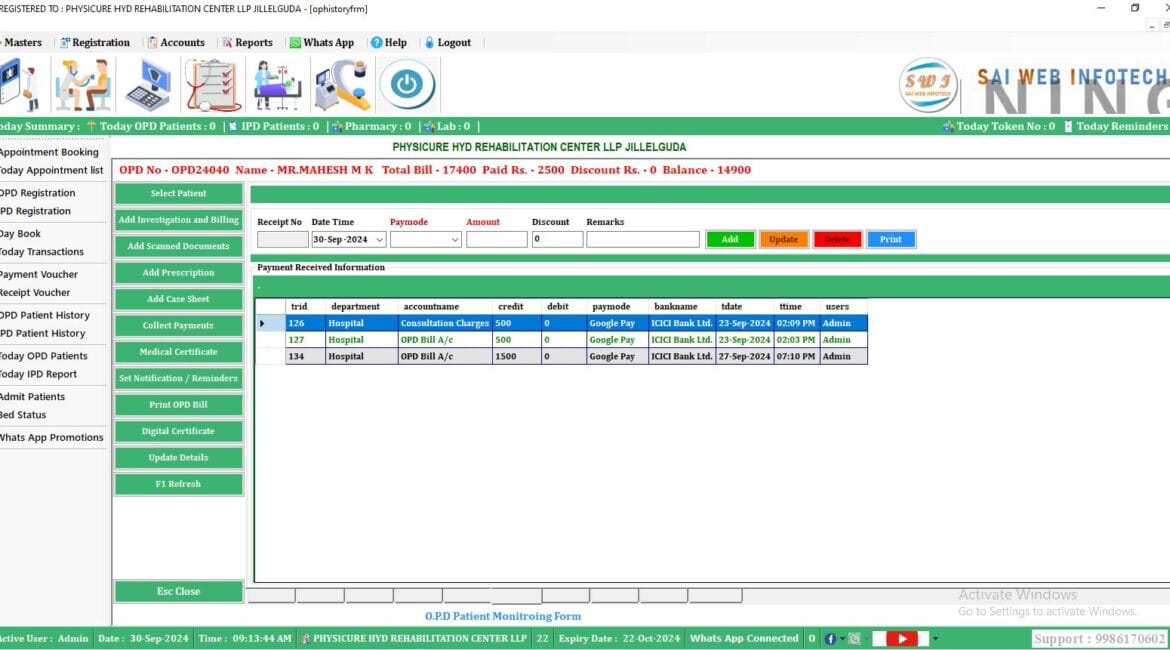Click the Esc Close button
The width and height of the screenshot is (1170, 650).
pos(178,591)
